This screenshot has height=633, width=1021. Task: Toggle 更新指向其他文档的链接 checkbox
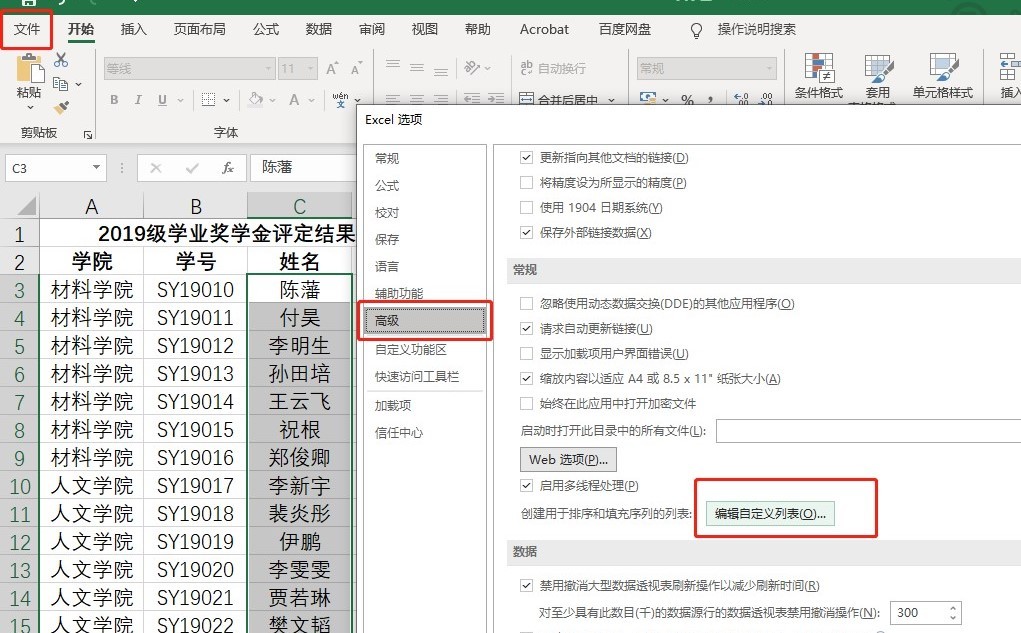(526, 157)
